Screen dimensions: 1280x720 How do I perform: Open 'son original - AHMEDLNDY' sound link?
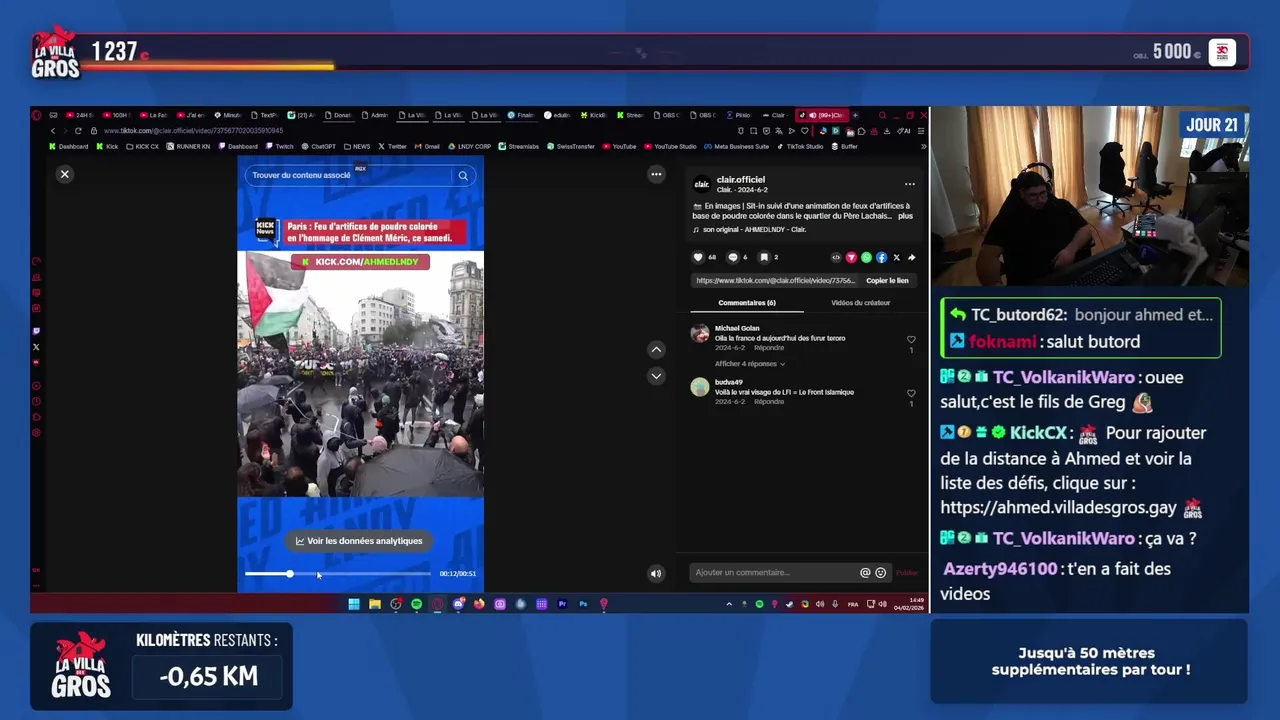click(x=754, y=230)
